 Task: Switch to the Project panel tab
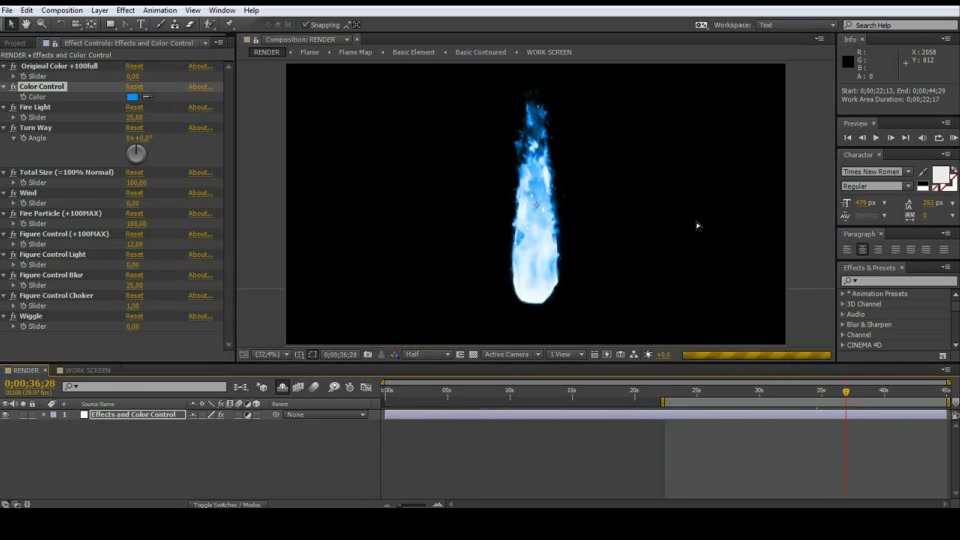15,43
